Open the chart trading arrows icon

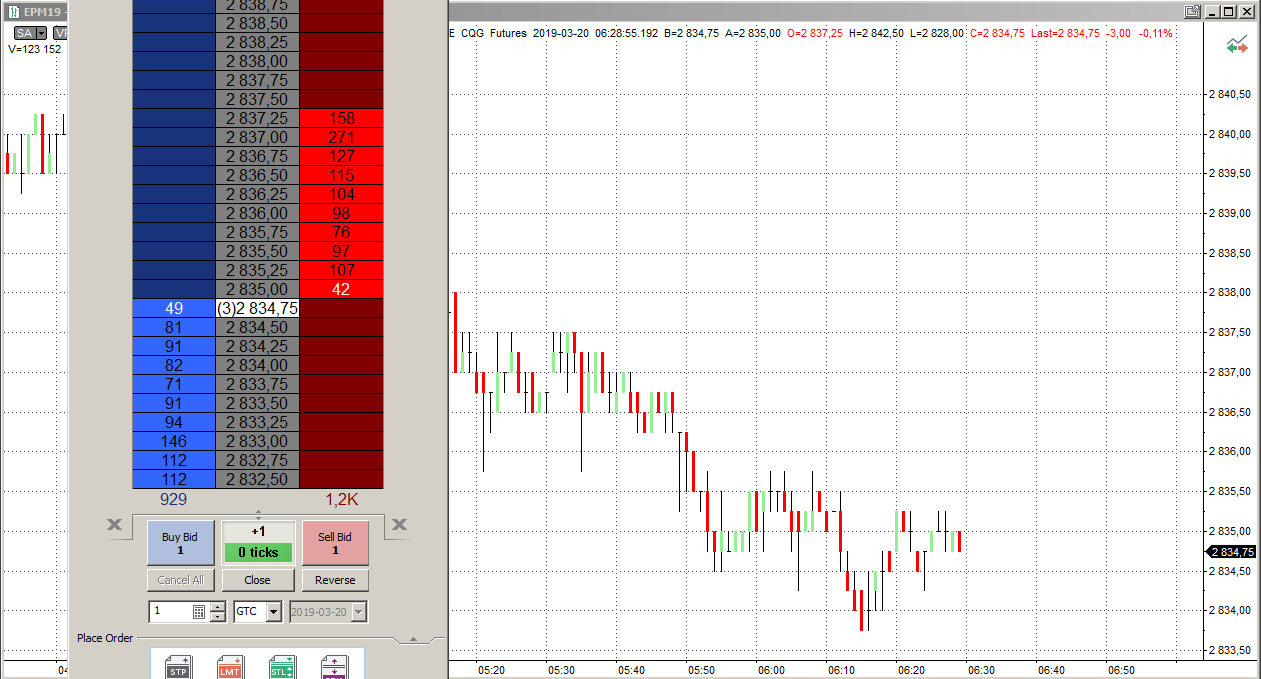[x=1238, y=45]
